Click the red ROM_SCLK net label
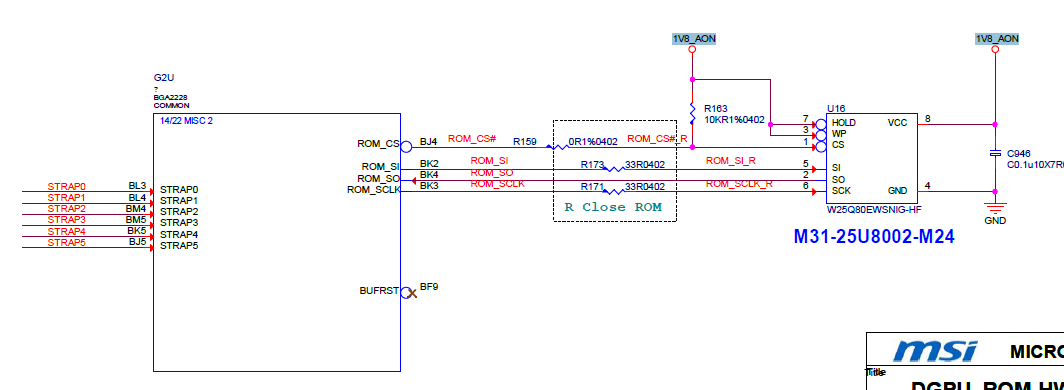Screen dimensions: 1064x390 click(x=497, y=184)
